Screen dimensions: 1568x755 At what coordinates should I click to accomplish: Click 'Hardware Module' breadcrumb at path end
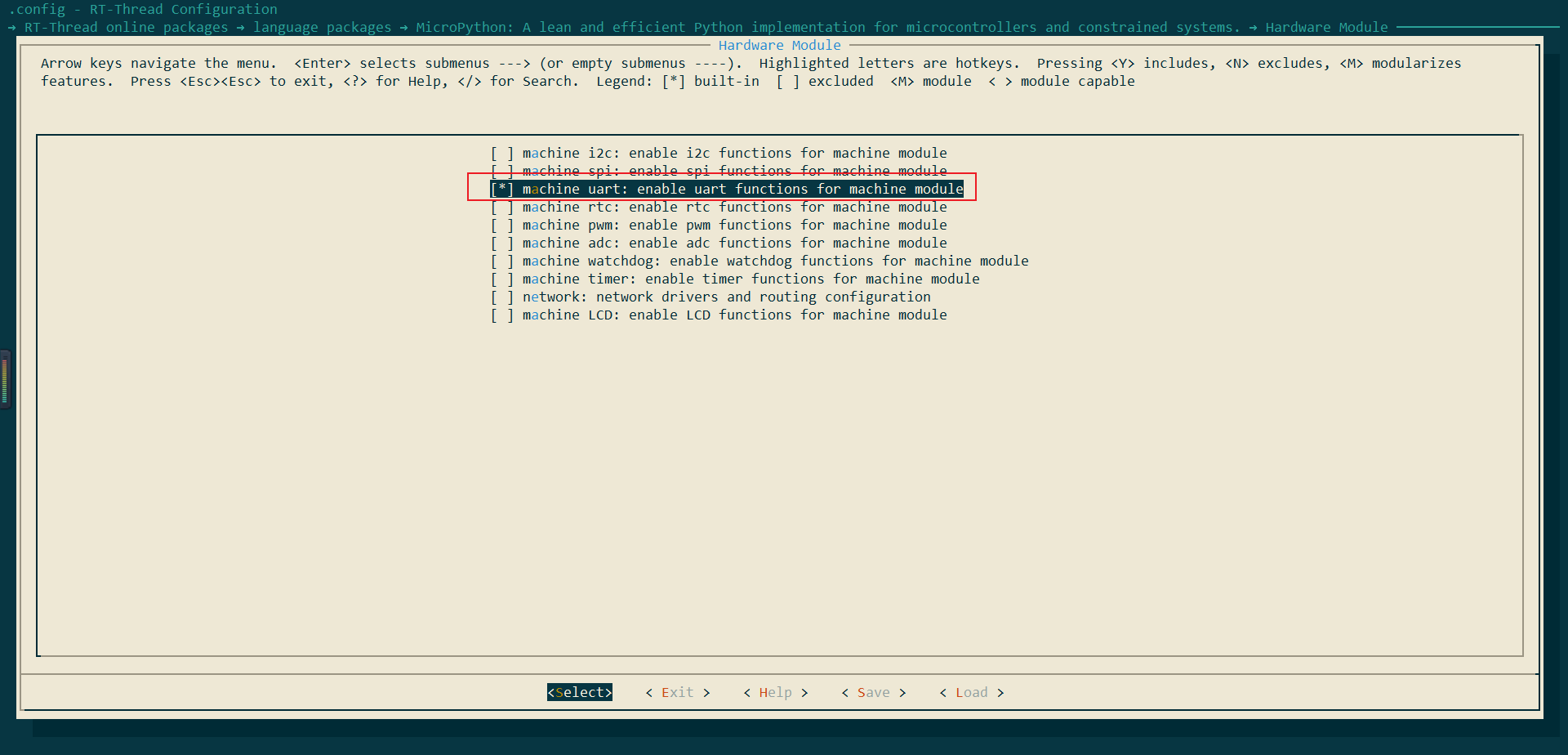coord(1327,27)
